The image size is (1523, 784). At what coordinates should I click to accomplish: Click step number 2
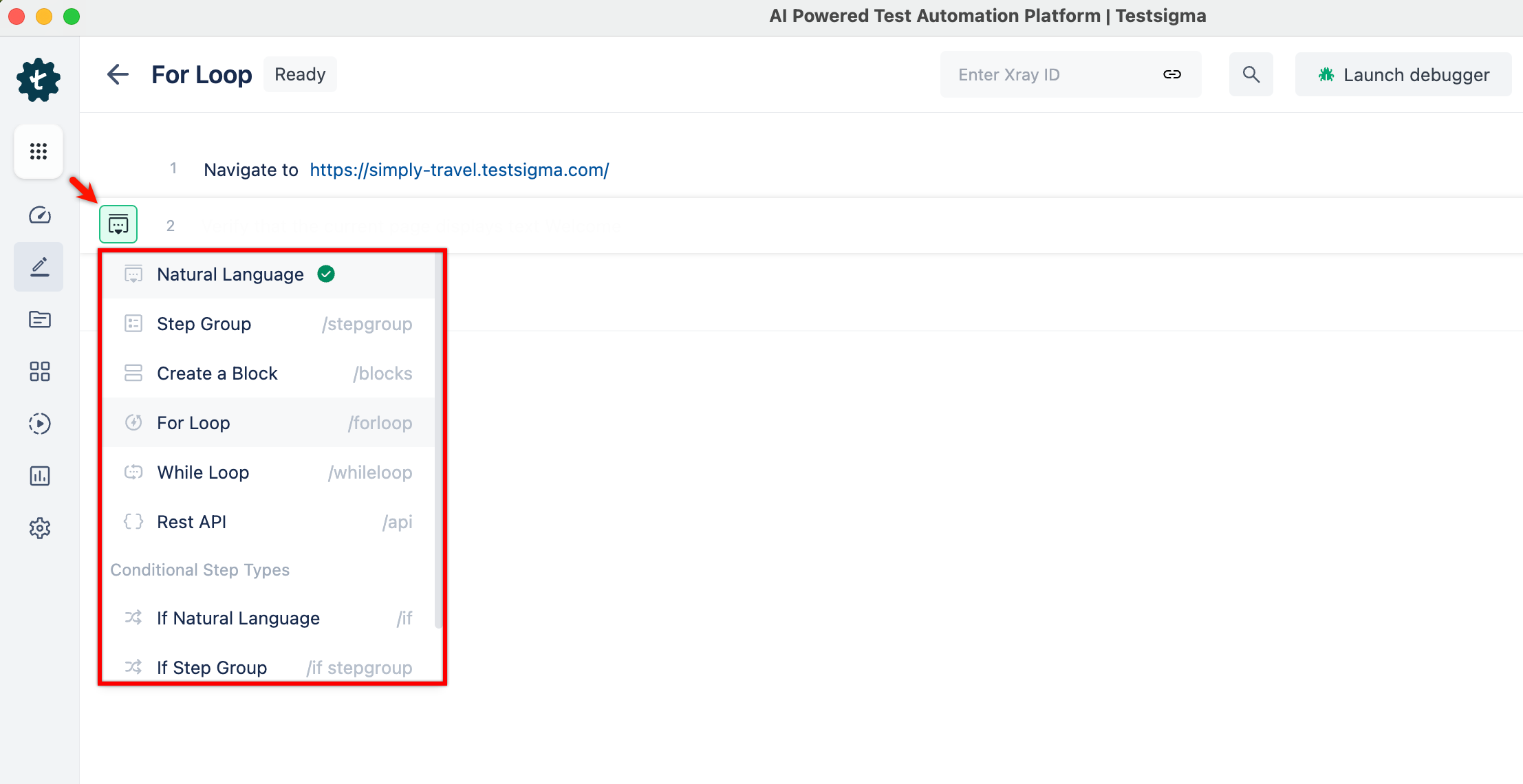(171, 226)
